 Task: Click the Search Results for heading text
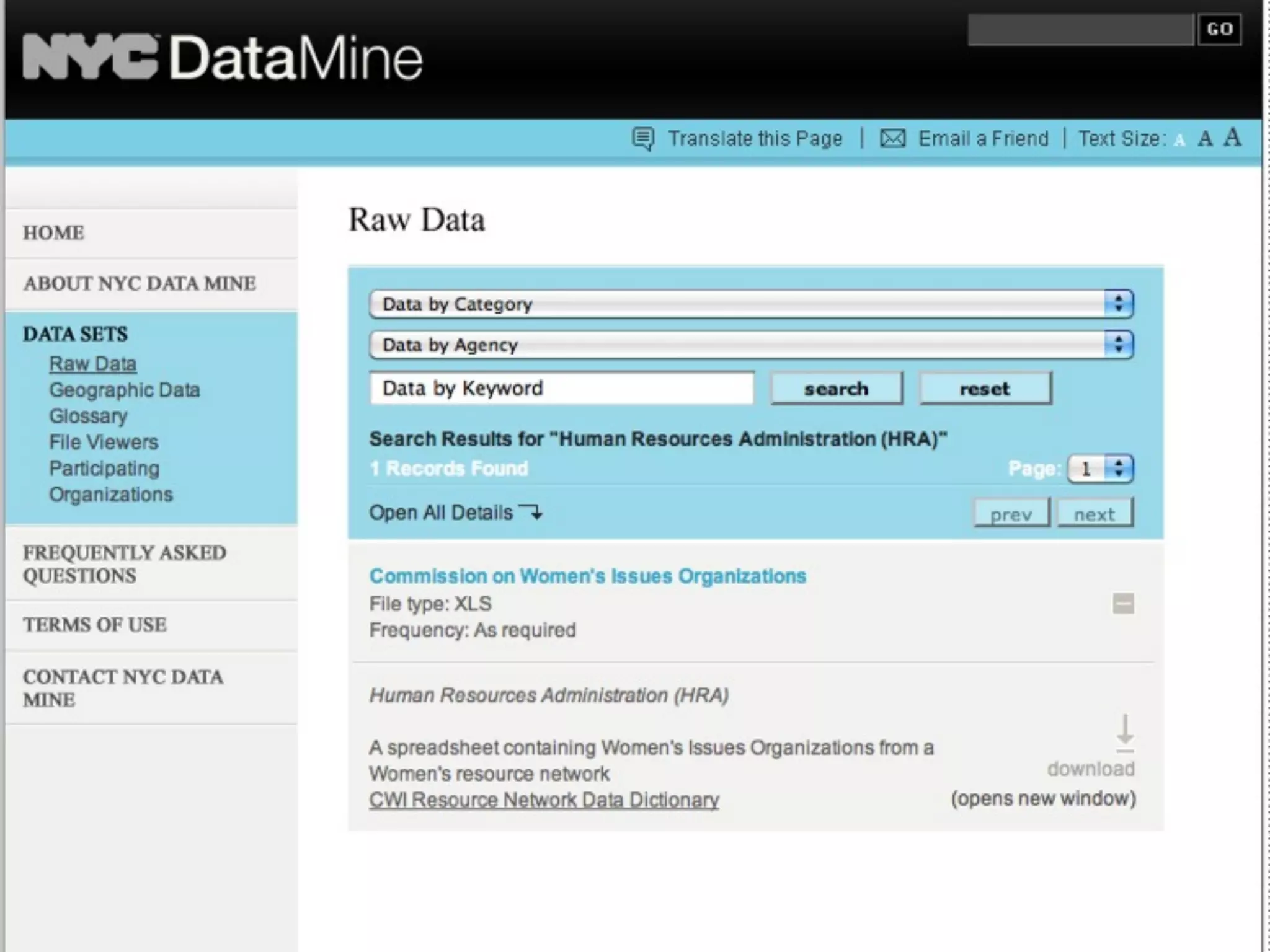pyautogui.click(x=659, y=439)
